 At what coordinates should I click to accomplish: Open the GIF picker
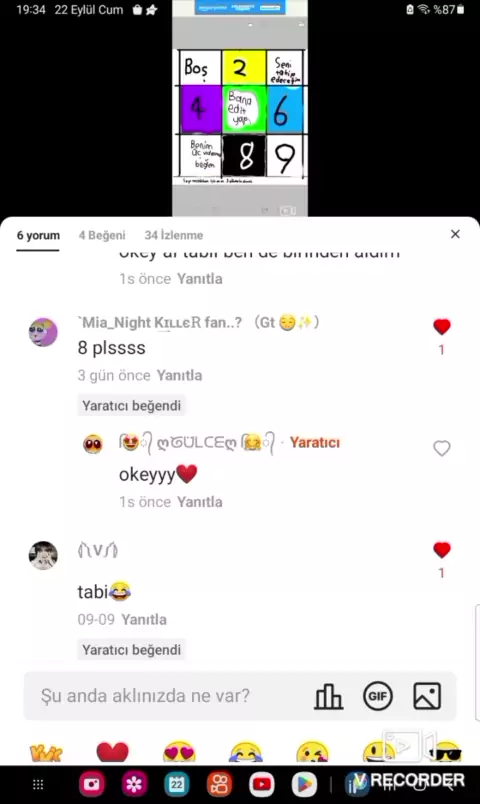[378, 696]
